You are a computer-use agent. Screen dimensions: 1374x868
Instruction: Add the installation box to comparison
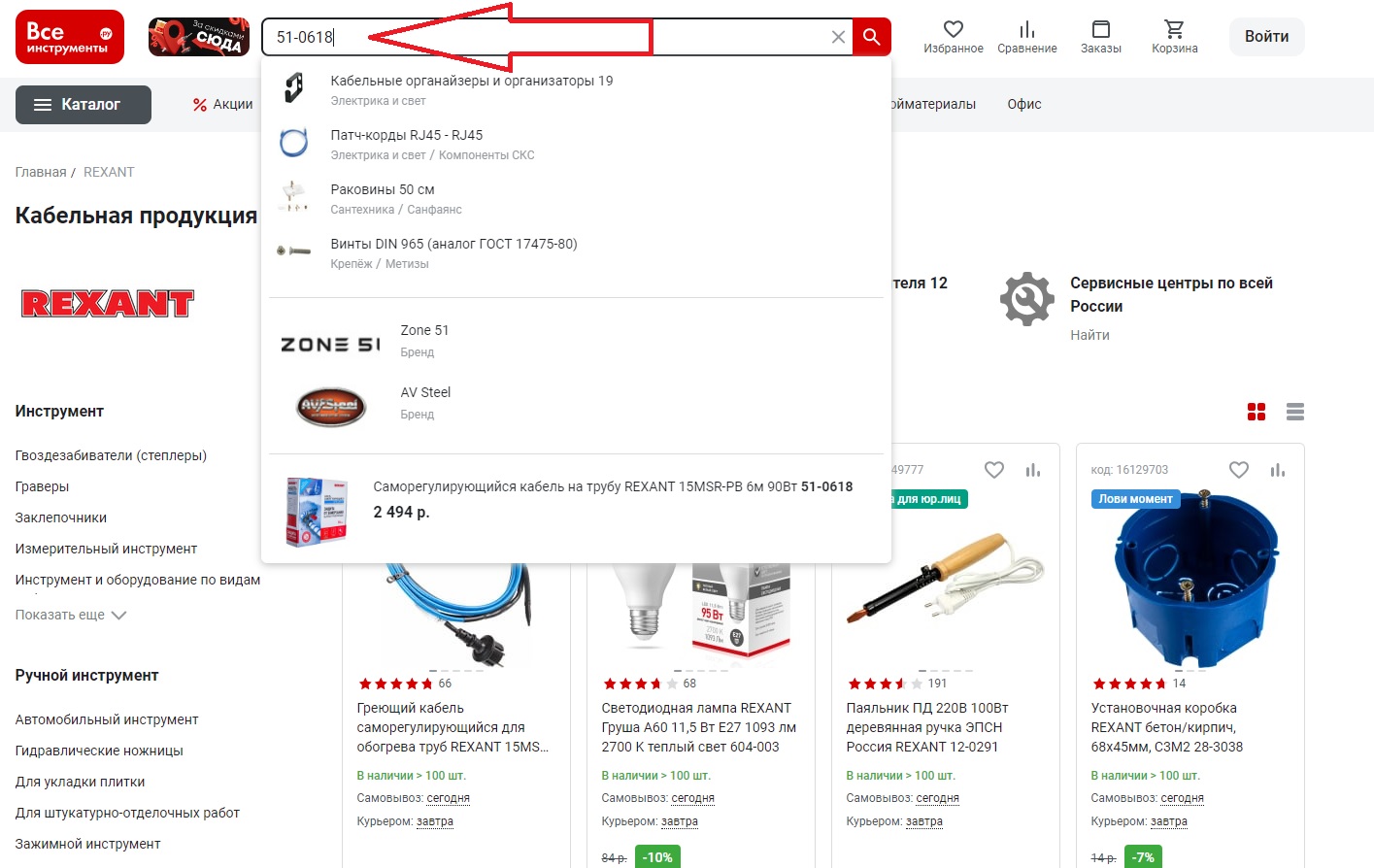click(1278, 470)
